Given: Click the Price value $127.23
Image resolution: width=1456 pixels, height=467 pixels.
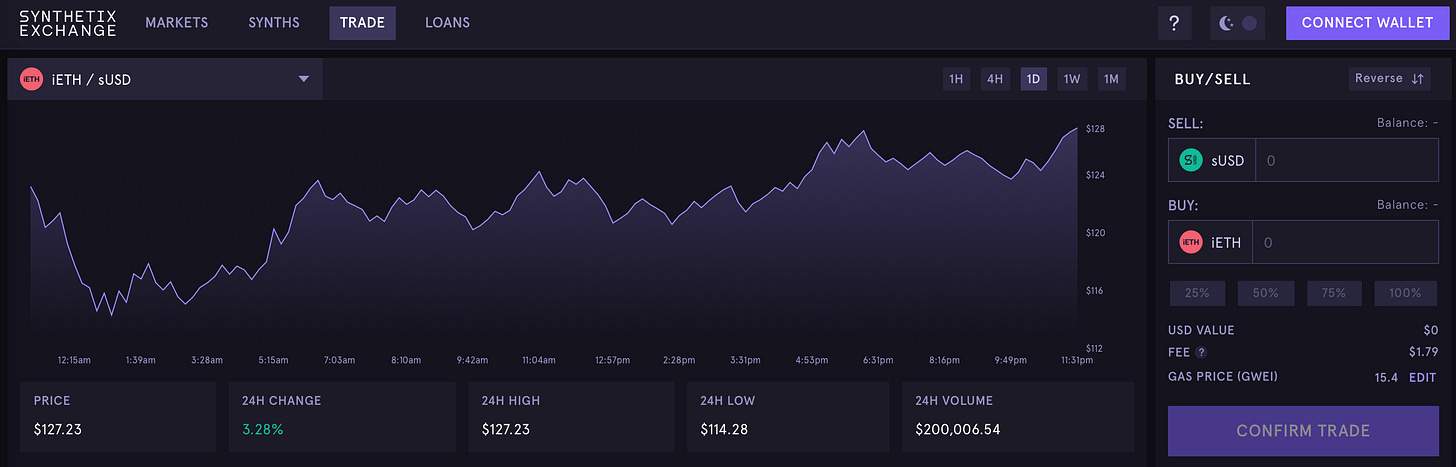Looking at the screenshot, I should (x=58, y=429).
